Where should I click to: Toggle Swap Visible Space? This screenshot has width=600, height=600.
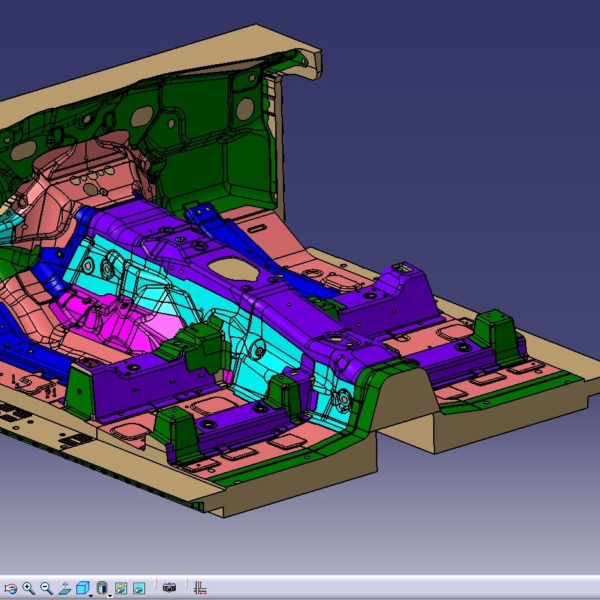click(x=139, y=589)
